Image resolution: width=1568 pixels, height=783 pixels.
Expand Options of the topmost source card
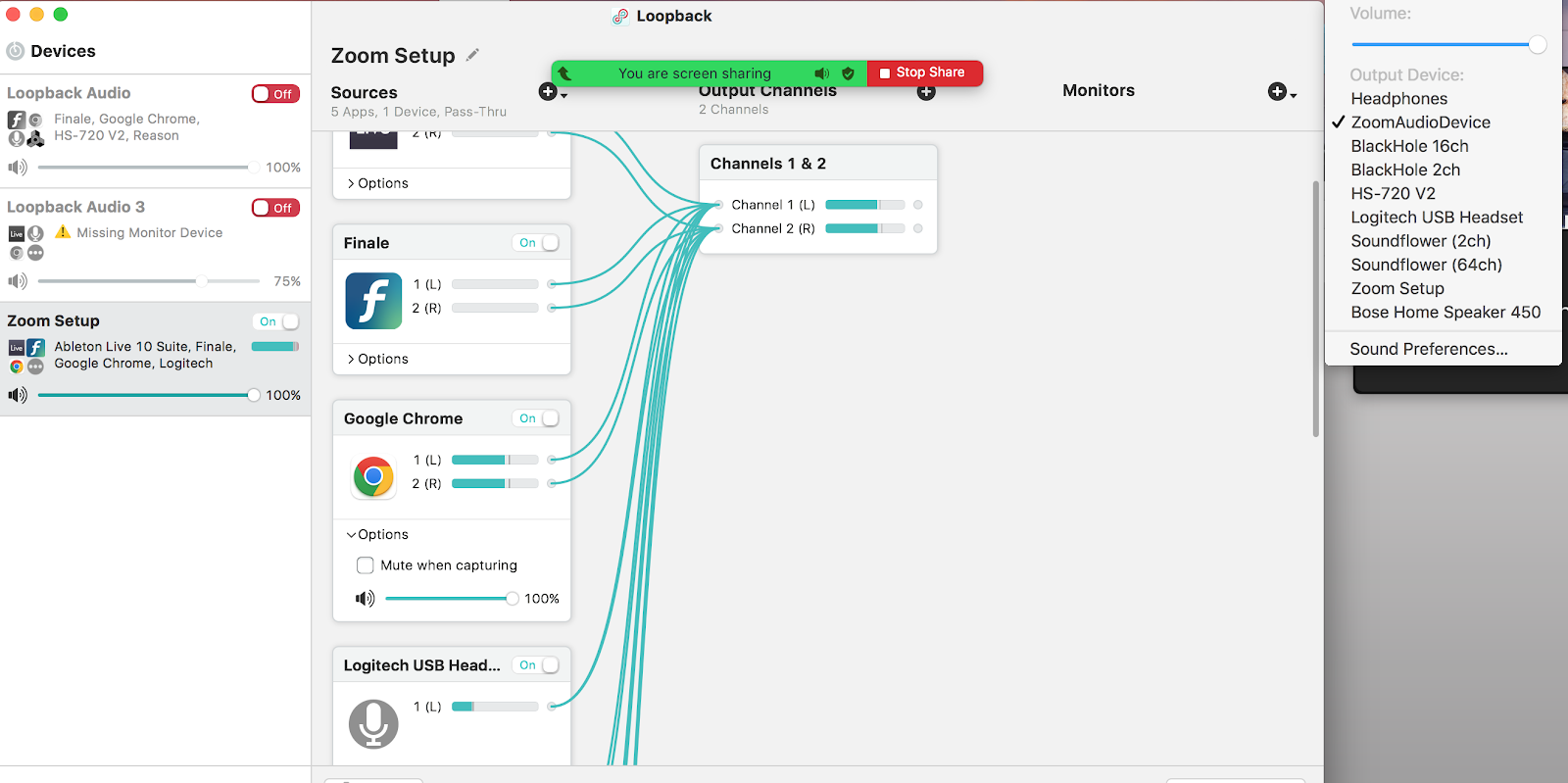pos(378,183)
